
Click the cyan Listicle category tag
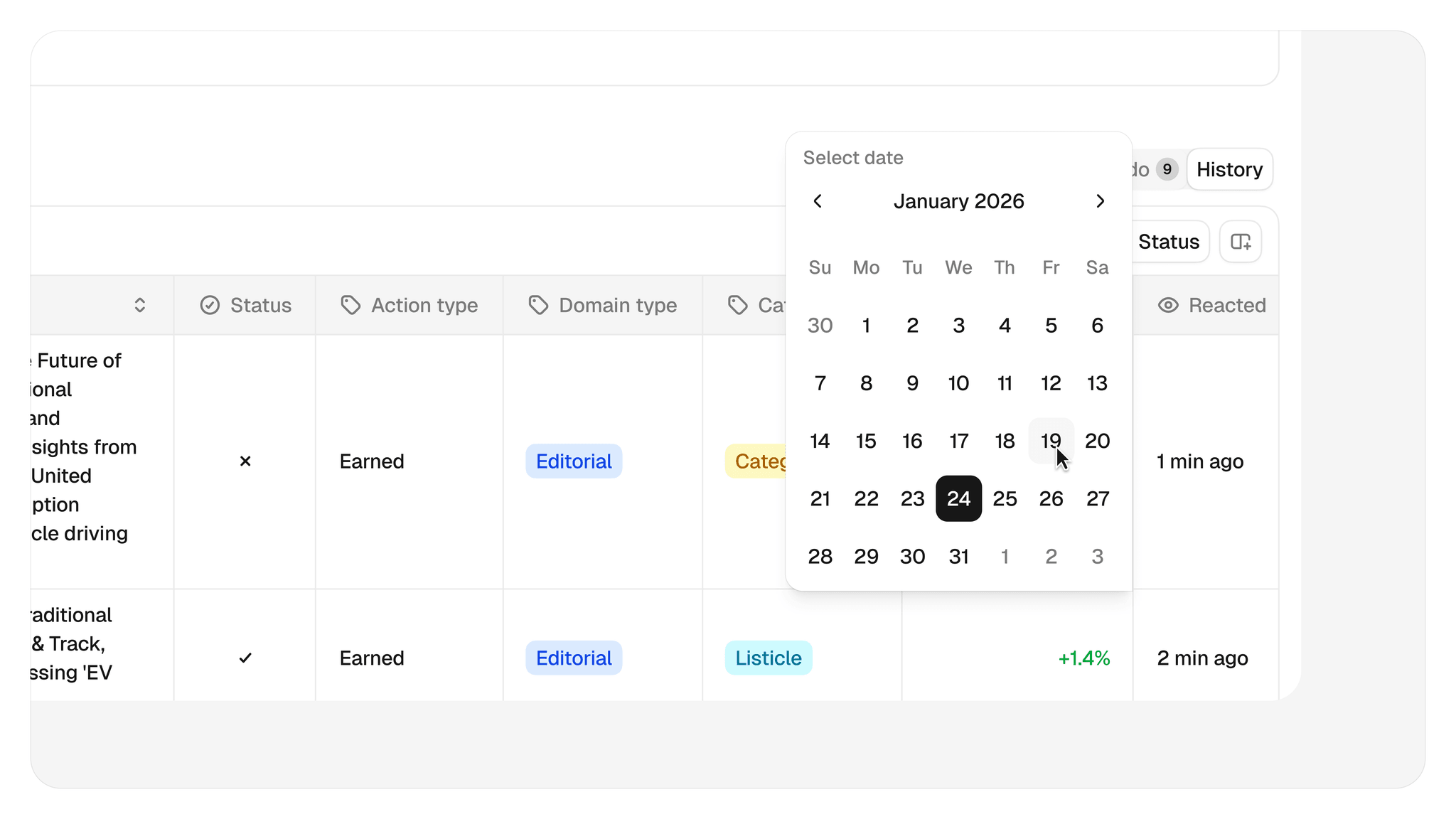click(x=768, y=658)
